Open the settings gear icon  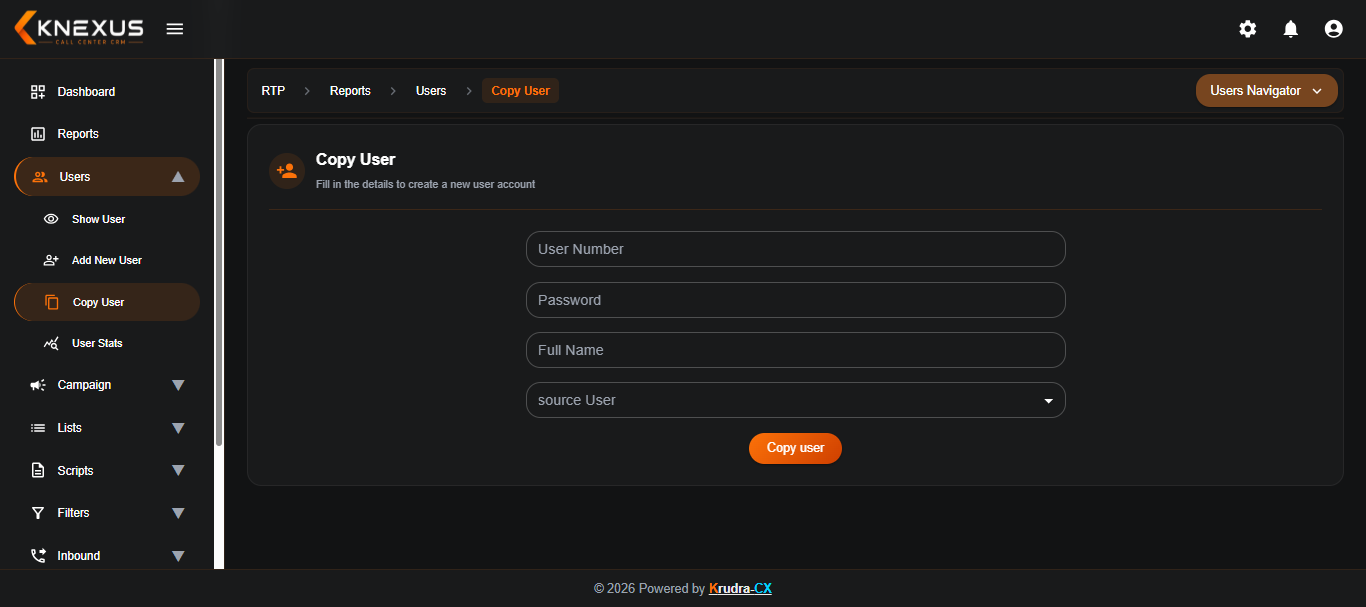click(1248, 29)
